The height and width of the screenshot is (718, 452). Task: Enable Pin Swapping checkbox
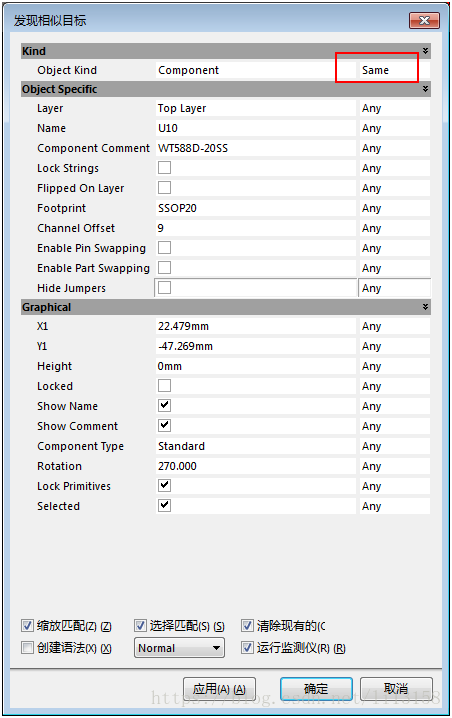coord(164,248)
